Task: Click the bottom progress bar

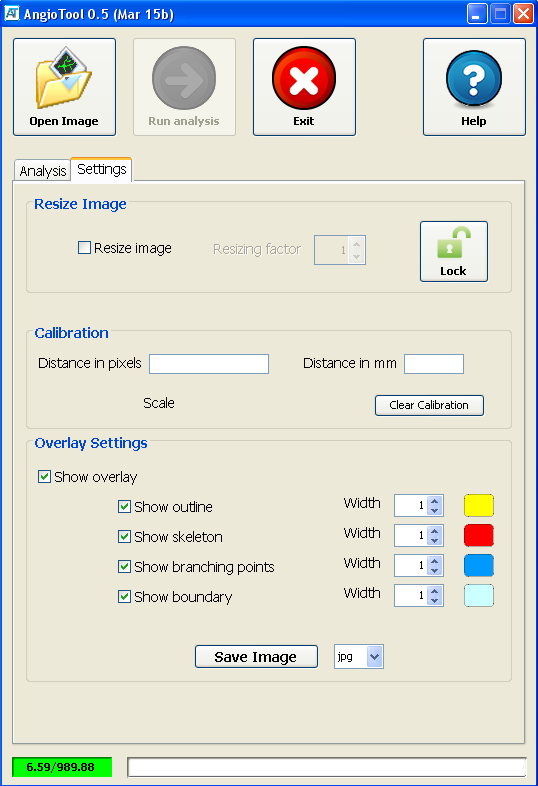Action: (327, 767)
